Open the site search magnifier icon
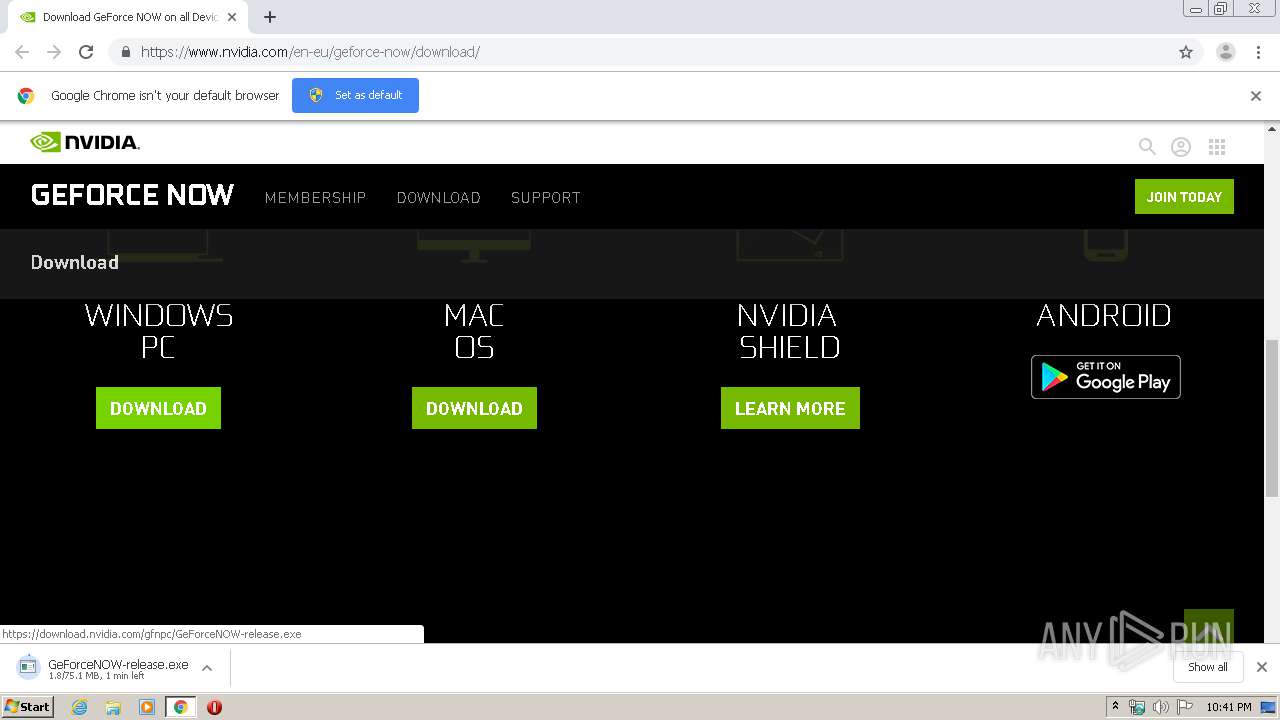The width and height of the screenshot is (1280, 720). pos(1147,147)
